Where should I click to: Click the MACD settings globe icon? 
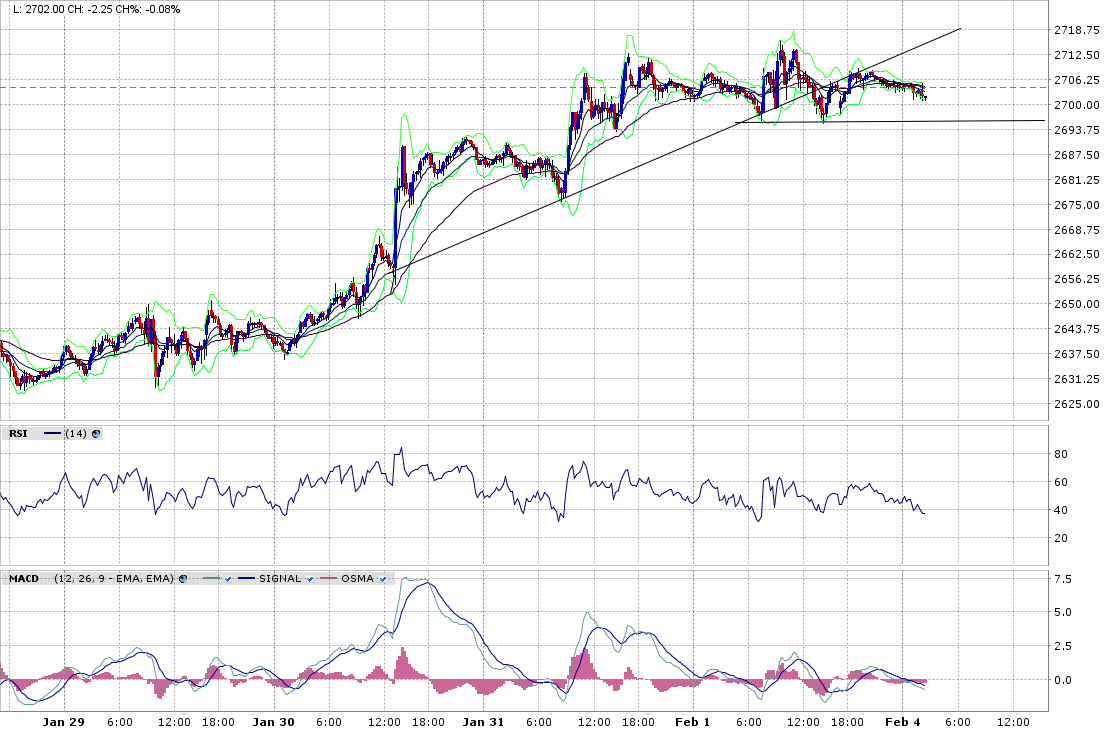coord(183,578)
